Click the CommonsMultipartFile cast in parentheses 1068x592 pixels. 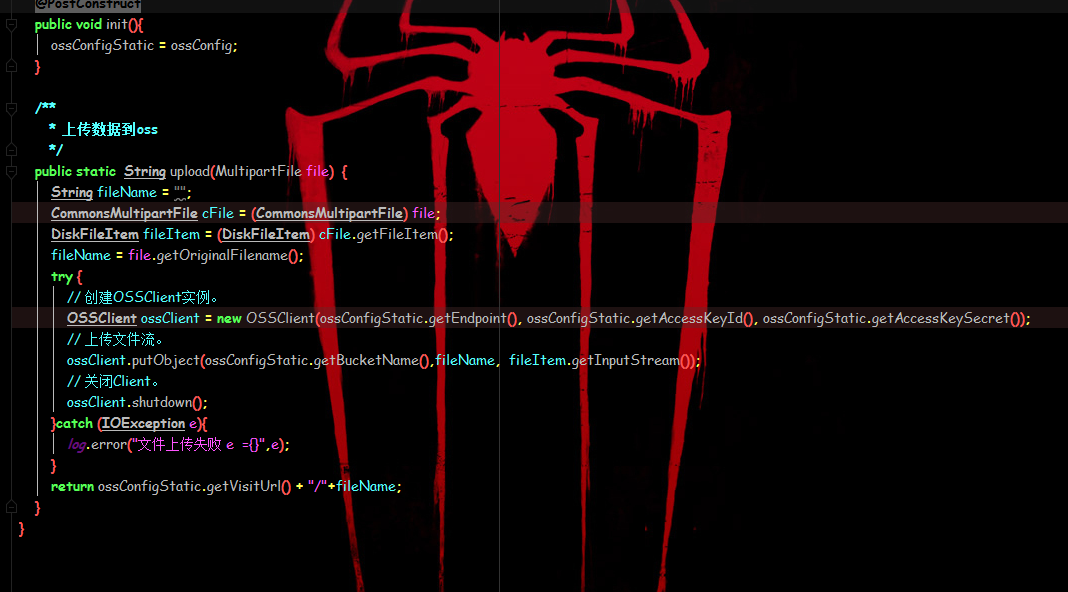[329, 214]
